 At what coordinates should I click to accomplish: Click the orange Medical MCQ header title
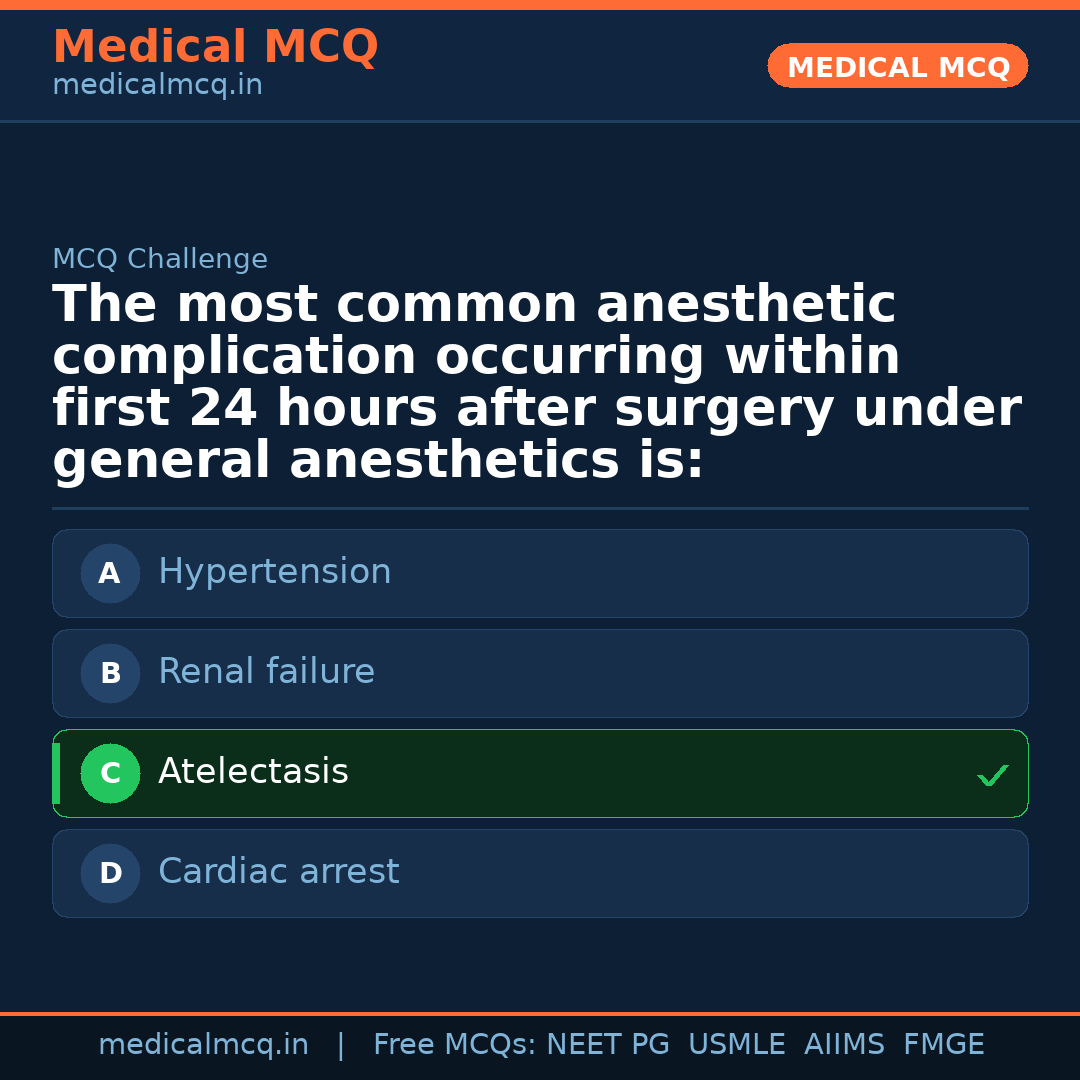pyautogui.click(x=215, y=47)
